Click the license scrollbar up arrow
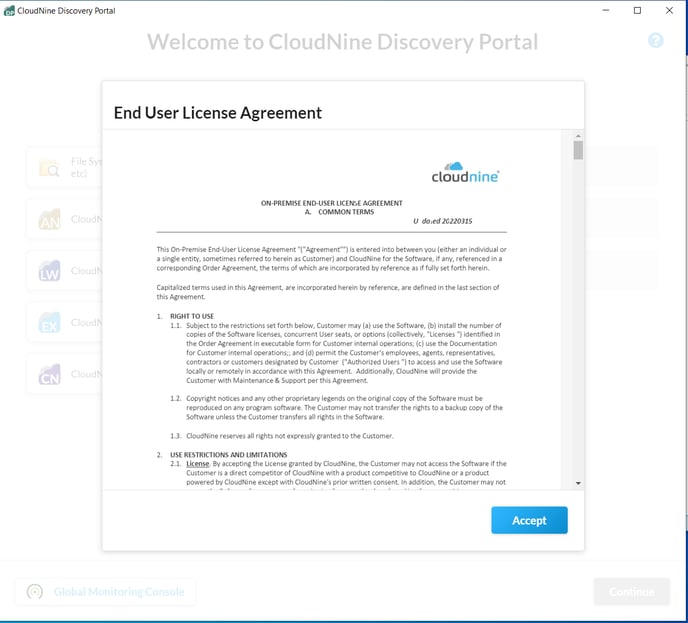This screenshot has height=623, width=688. [x=578, y=136]
